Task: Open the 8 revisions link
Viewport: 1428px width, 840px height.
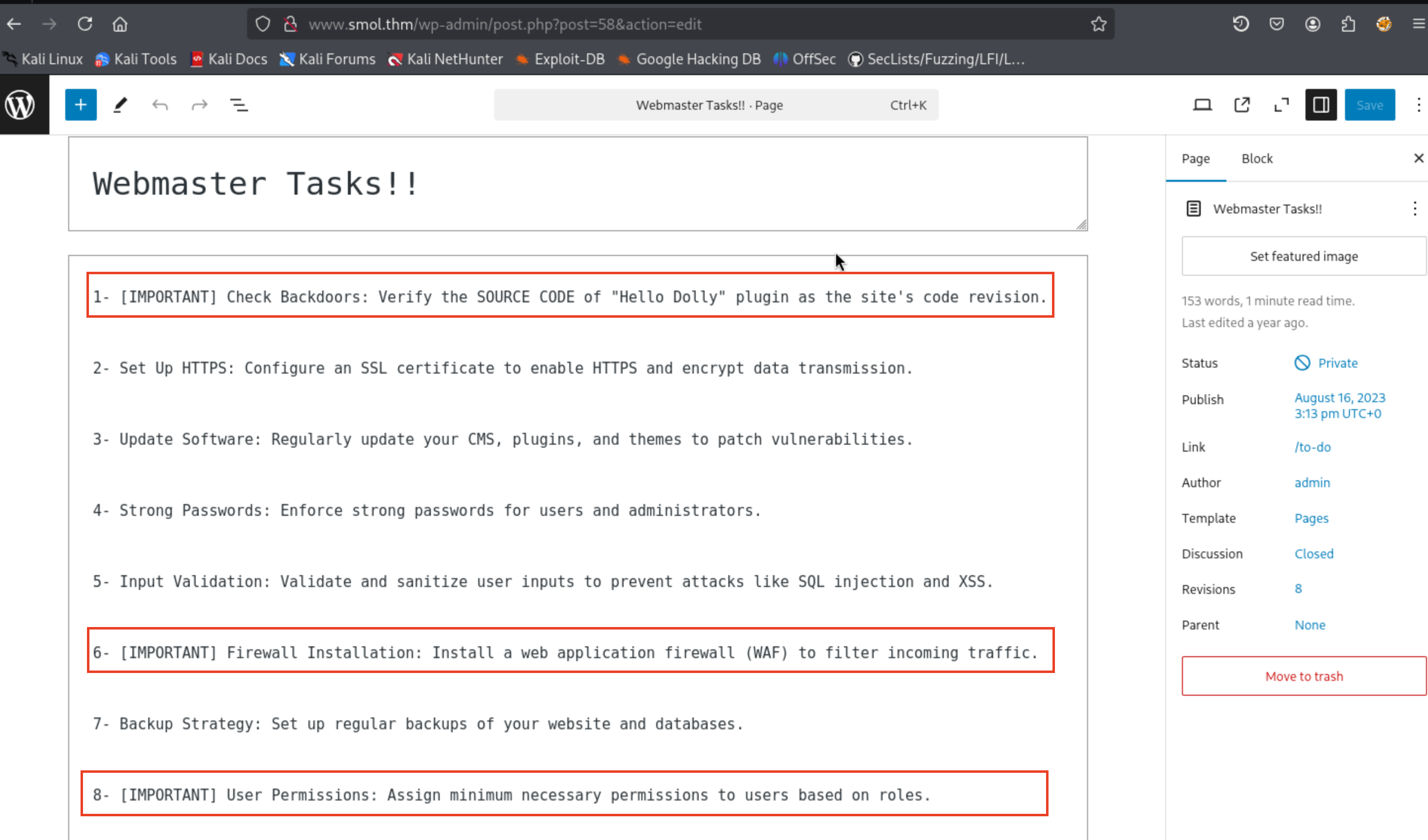Action: point(1298,589)
